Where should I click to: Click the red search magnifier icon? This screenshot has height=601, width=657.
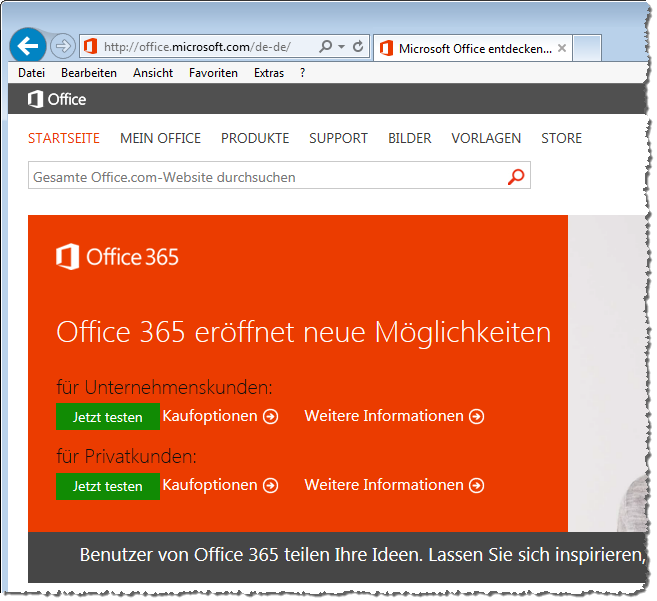pos(516,176)
